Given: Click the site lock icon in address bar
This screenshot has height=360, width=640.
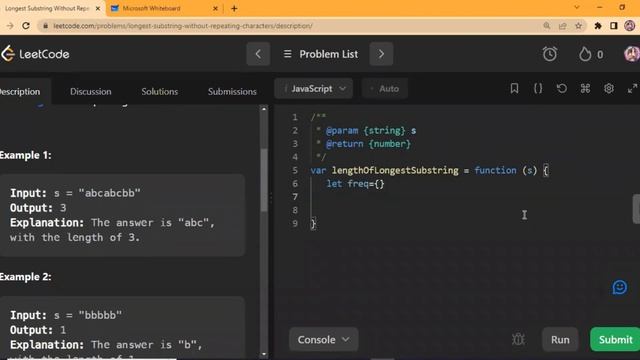Looking at the screenshot, I should click(46, 26).
